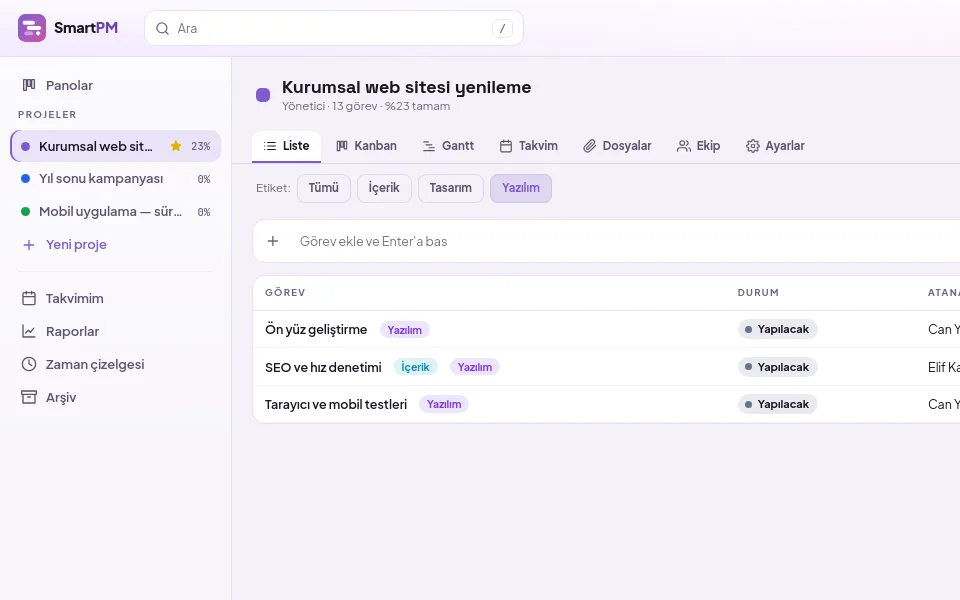
Task: Click the Kanban tab board icon
Action: click(x=342, y=146)
